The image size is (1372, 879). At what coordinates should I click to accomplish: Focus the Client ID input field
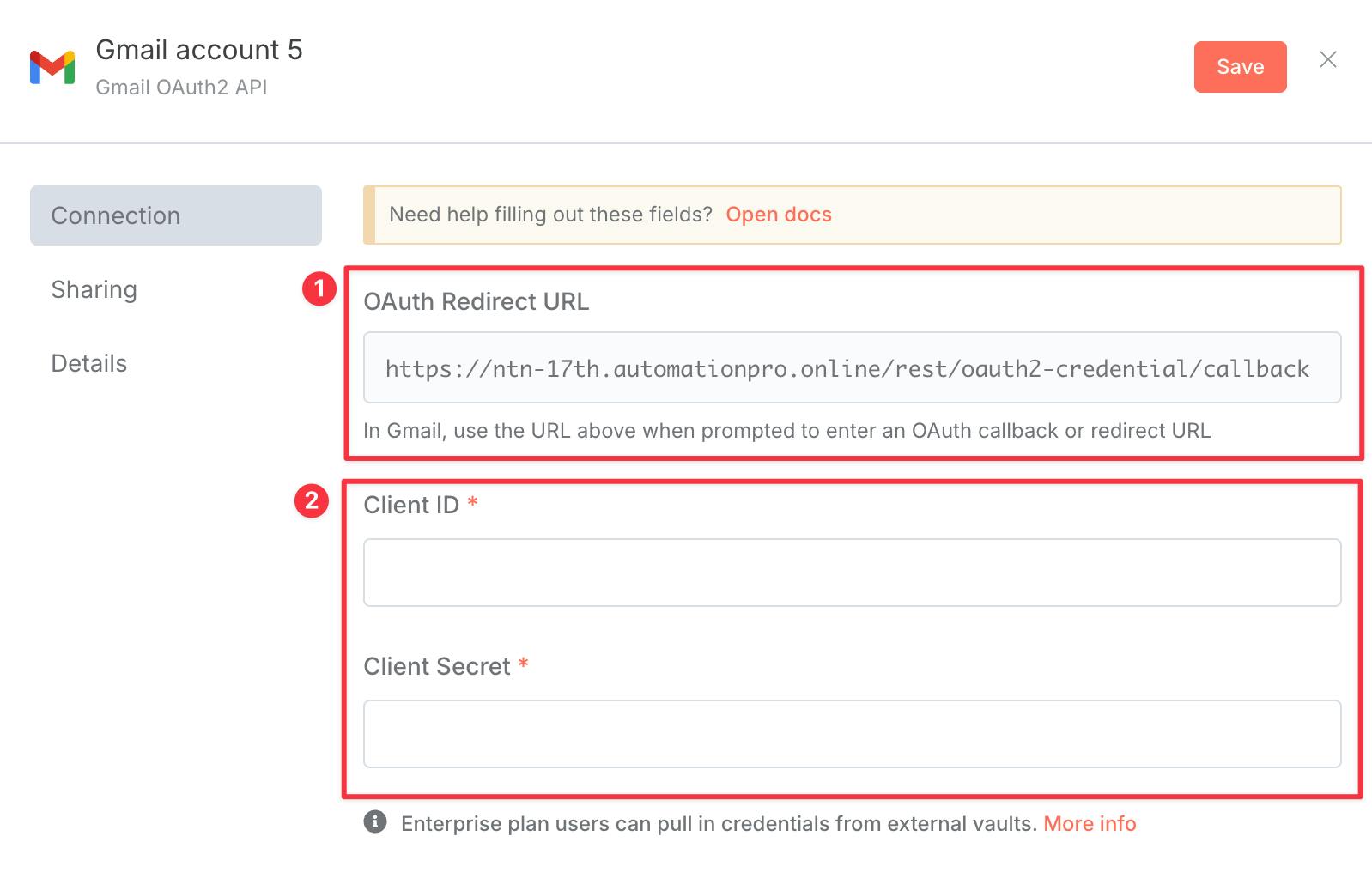click(x=852, y=573)
